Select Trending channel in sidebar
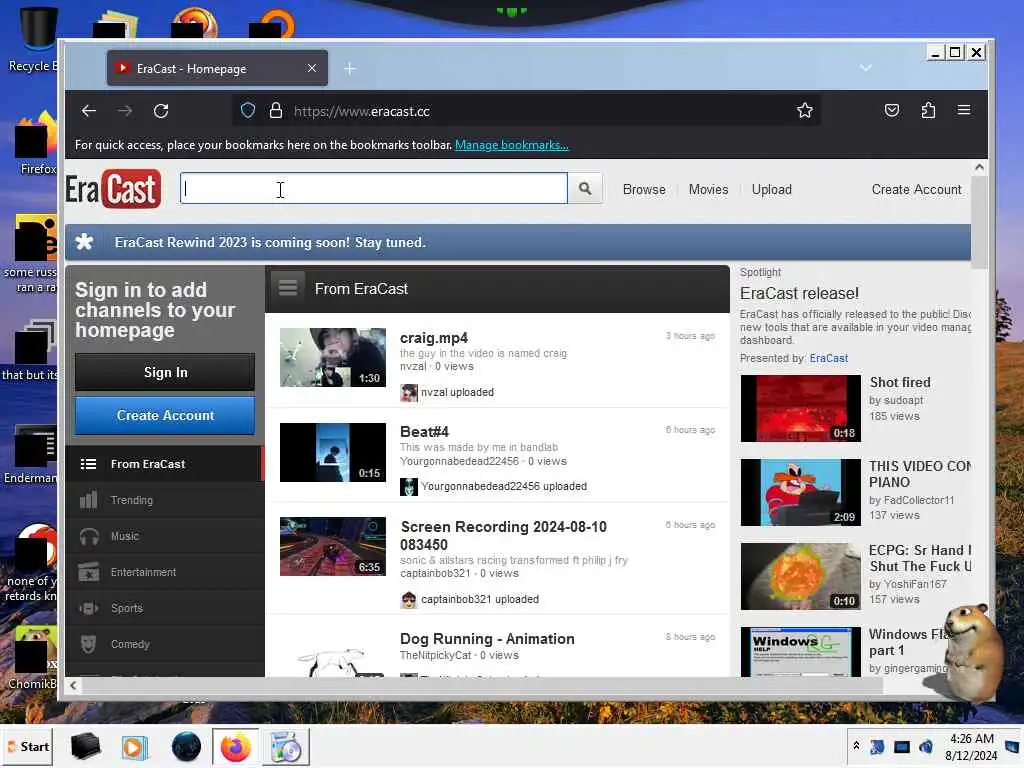 pyautogui.click(x=165, y=500)
